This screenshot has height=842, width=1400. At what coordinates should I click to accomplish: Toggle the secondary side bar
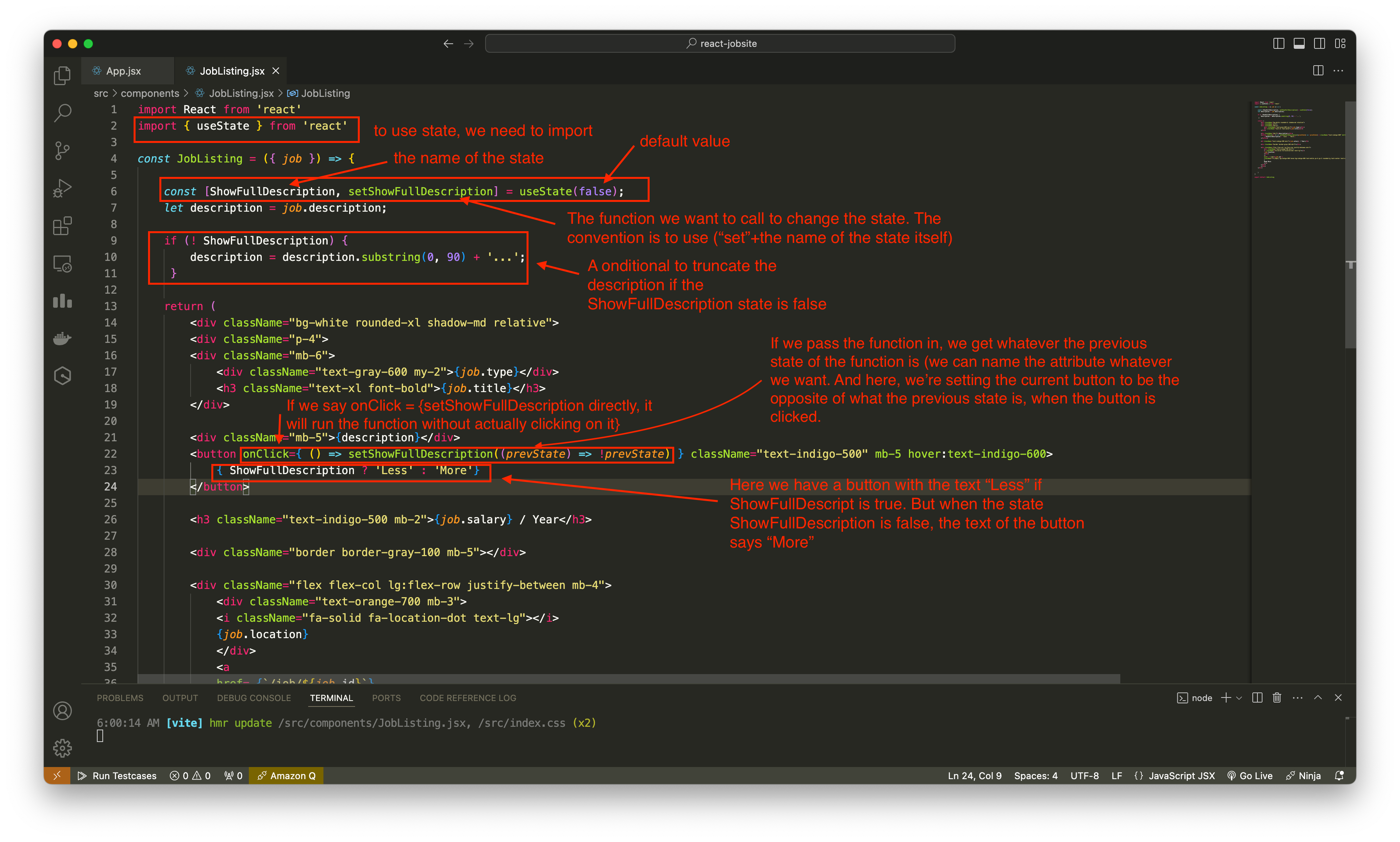1319,44
